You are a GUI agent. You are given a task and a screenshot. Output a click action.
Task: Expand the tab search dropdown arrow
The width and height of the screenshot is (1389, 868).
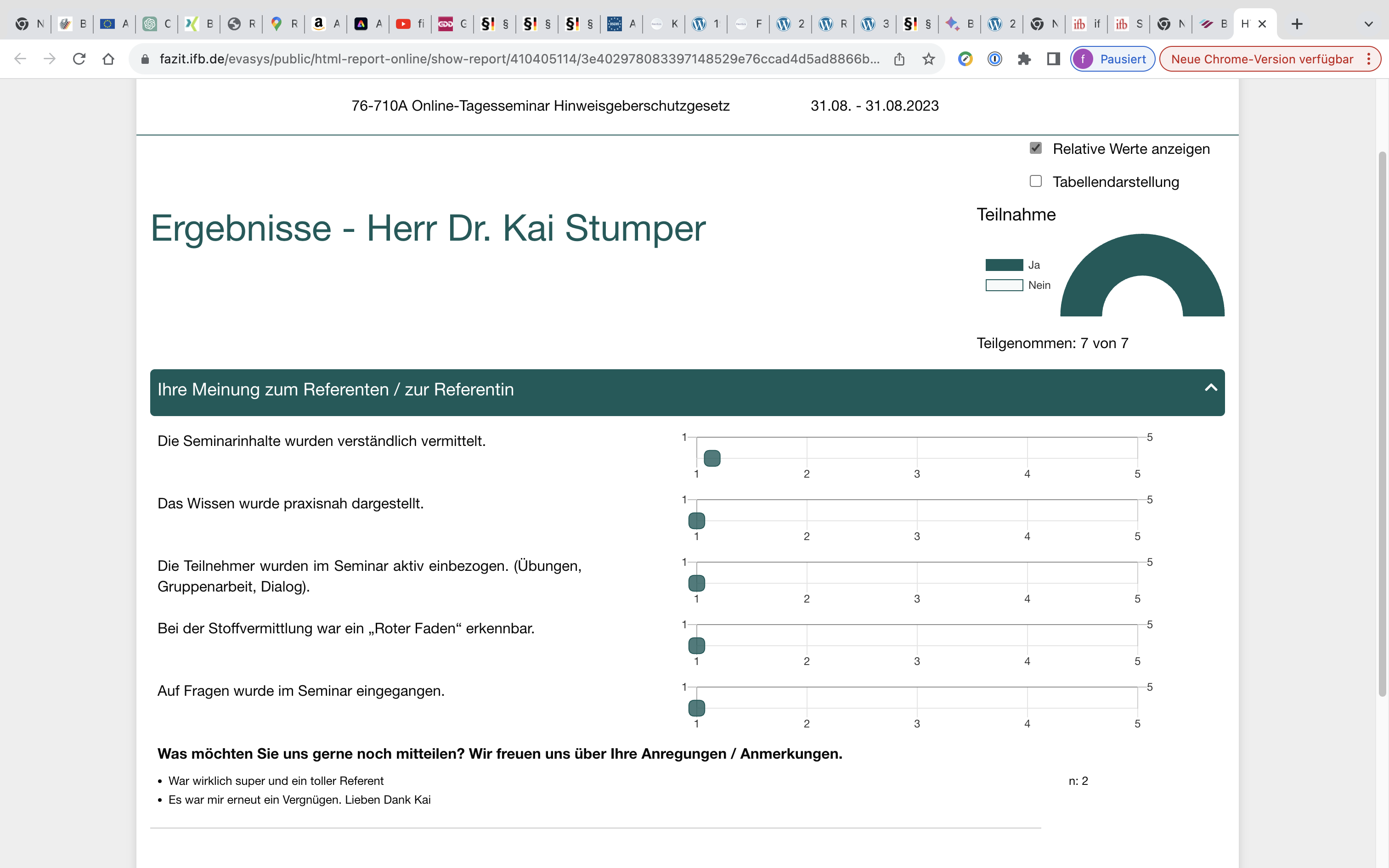[x=1369, y=24]
